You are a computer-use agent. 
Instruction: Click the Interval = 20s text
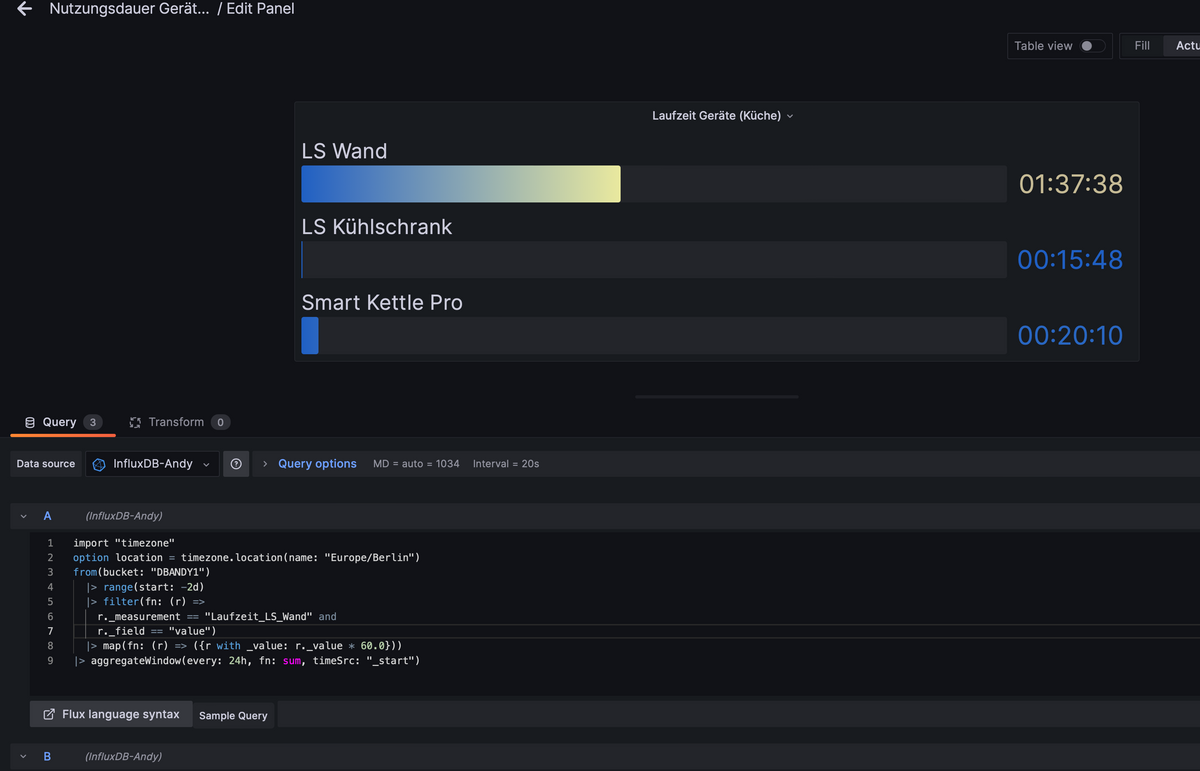[506, 464]
